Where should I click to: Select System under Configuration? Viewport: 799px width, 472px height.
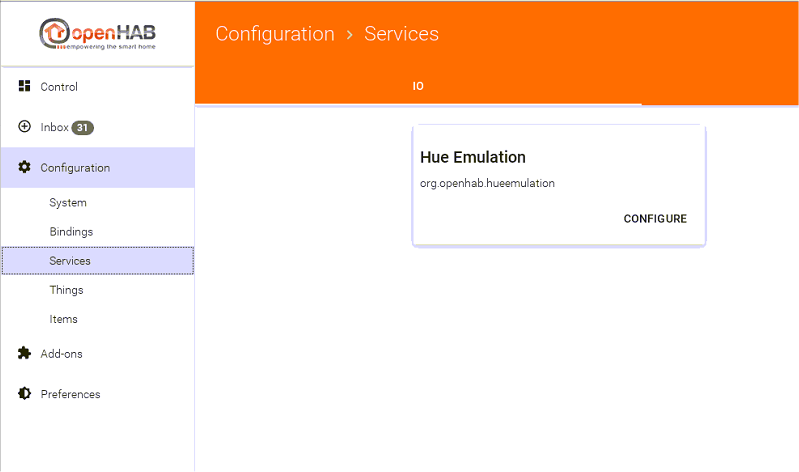tap(68, 203)
